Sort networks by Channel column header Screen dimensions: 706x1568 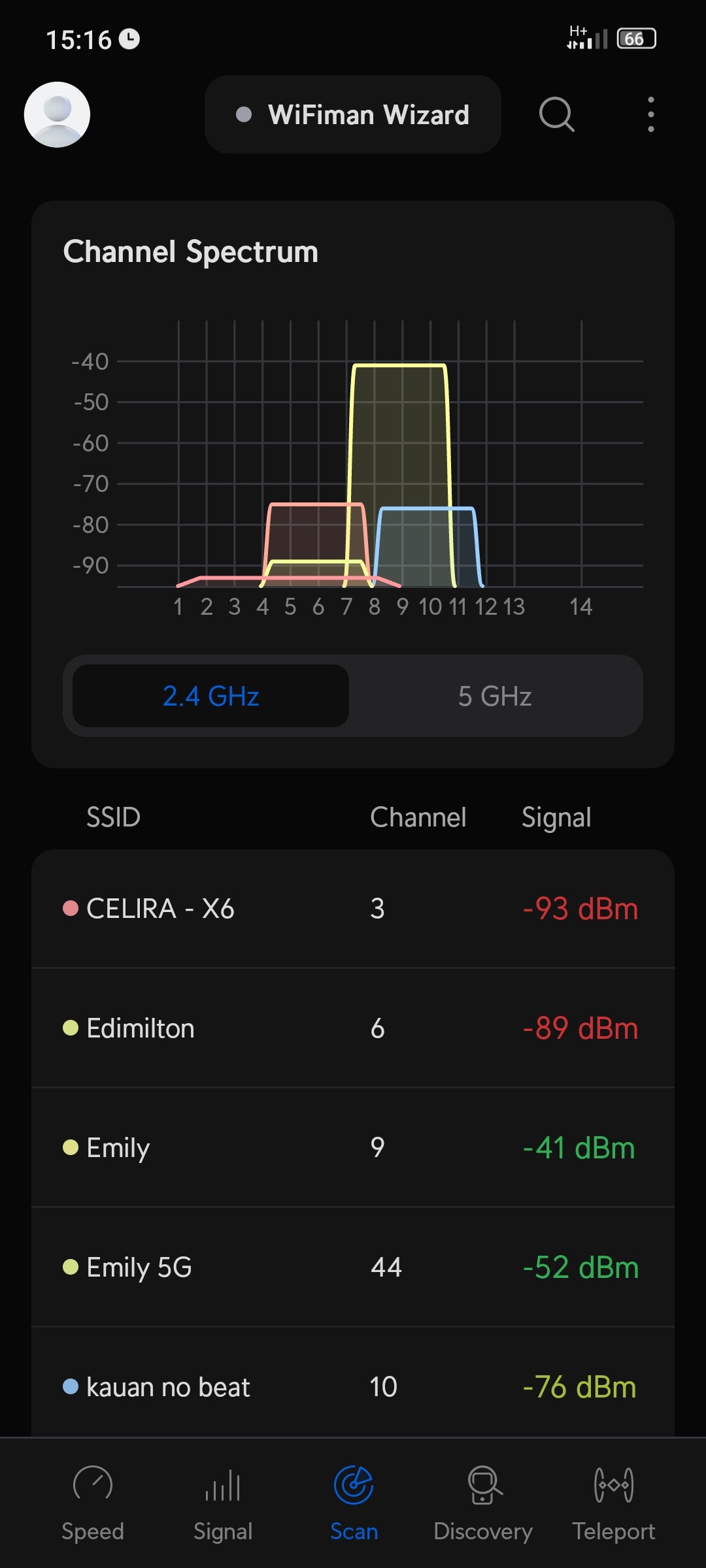click(418, 817)
